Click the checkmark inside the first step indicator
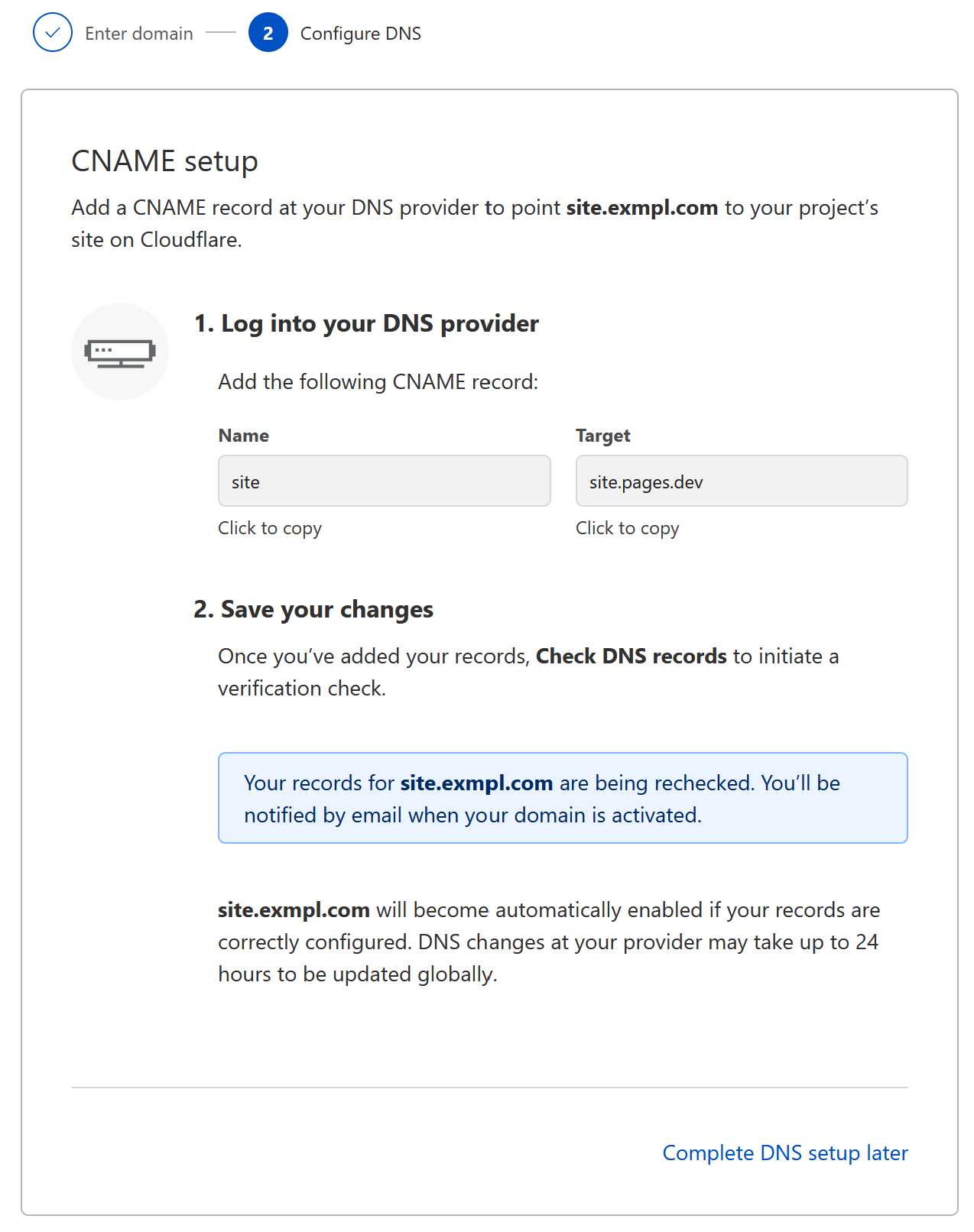Screen dimensions: 974x1232 click(51, 33)
